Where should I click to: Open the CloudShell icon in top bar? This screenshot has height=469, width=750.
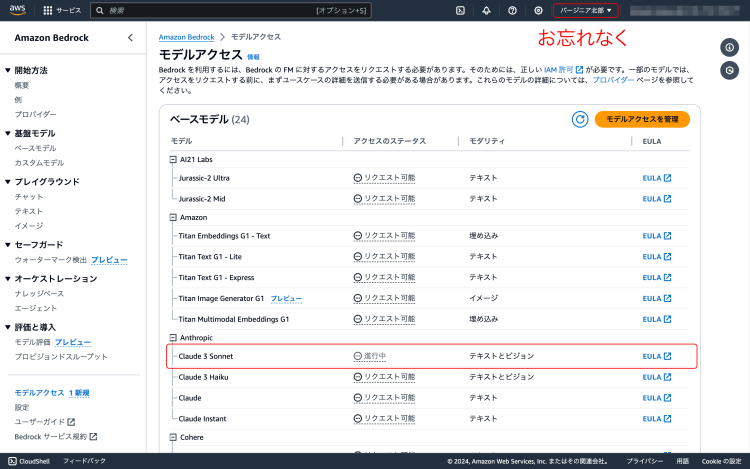pos(460,11)
